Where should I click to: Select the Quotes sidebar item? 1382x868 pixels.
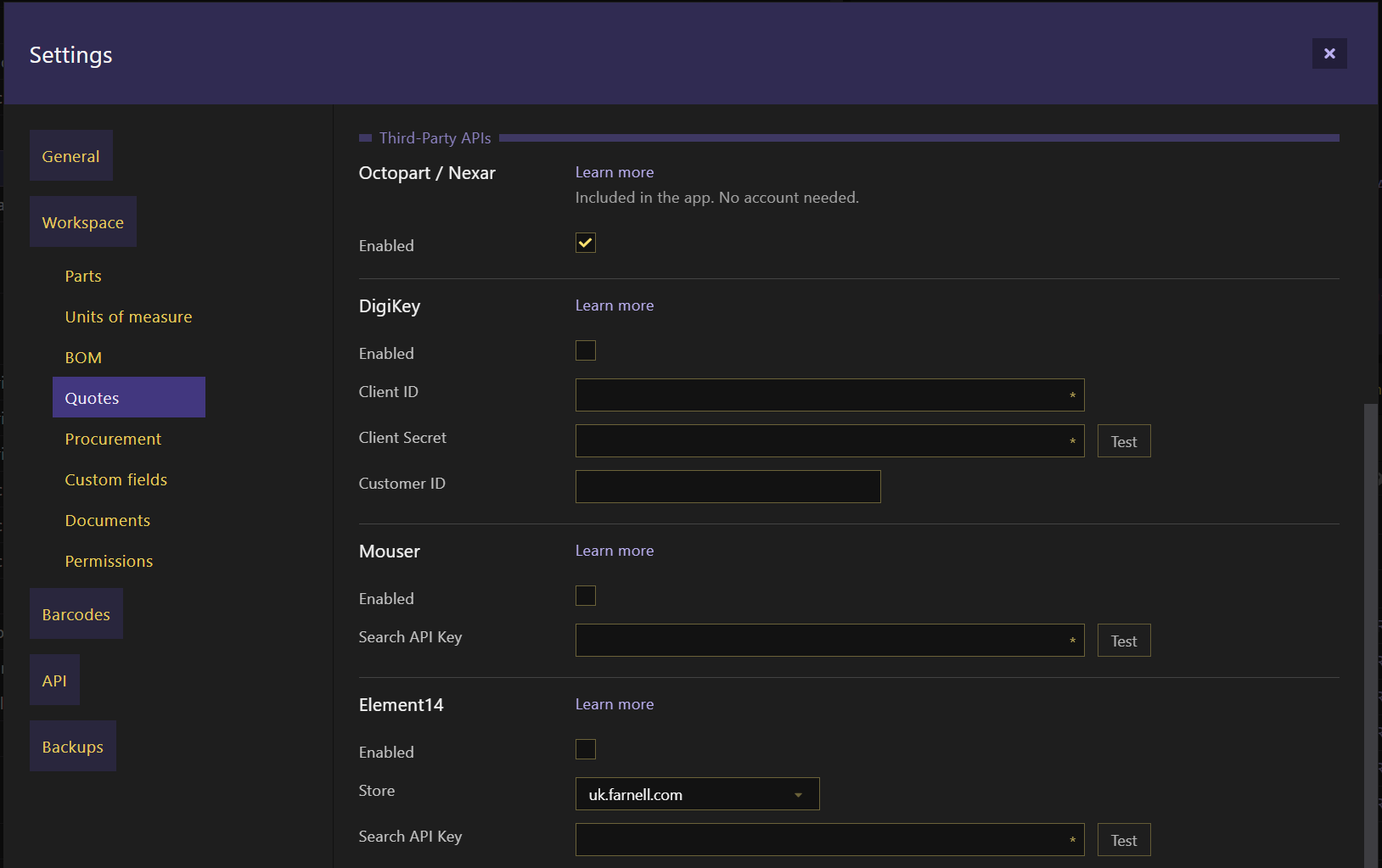pos(129,397)
